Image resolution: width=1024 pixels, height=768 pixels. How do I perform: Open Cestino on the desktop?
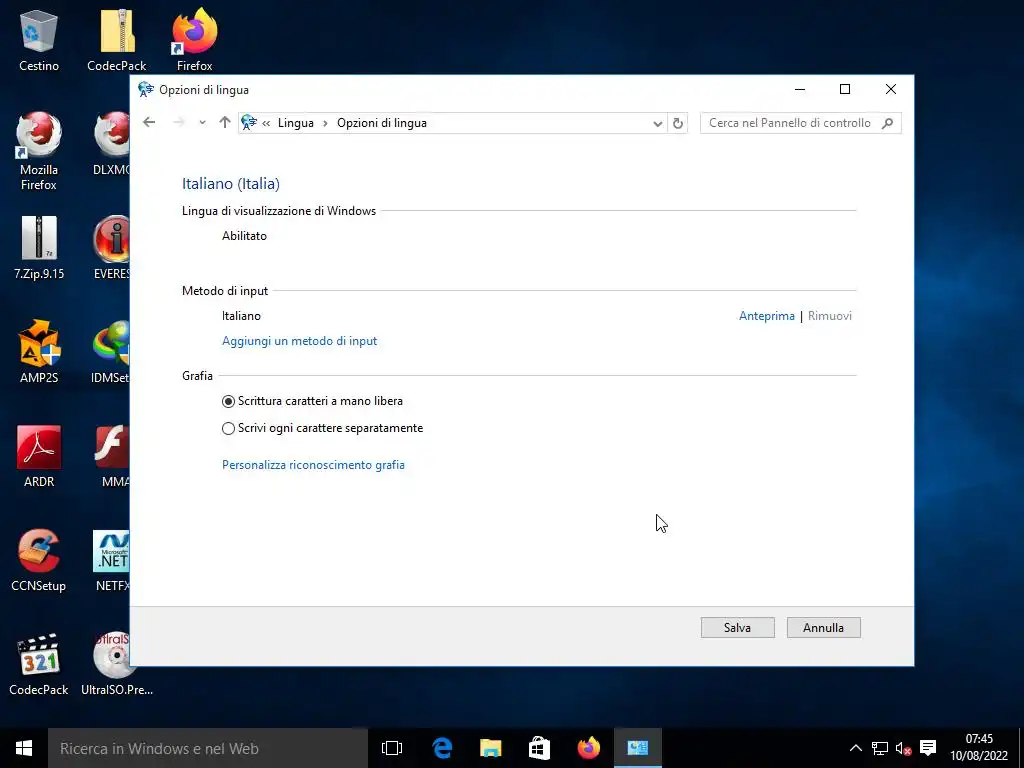click(x=39, y=40)
